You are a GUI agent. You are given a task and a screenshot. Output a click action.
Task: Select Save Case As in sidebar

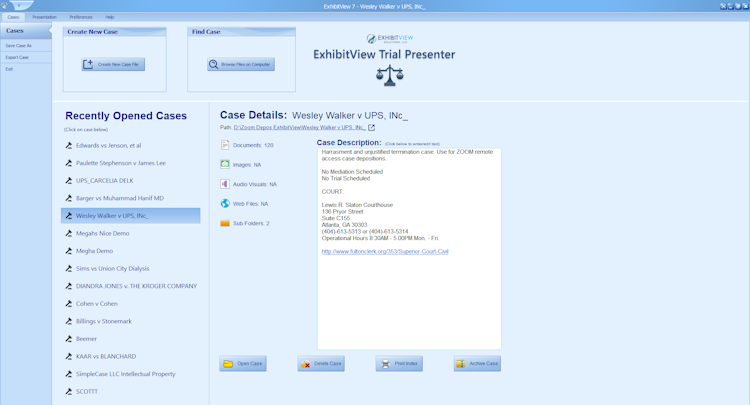point(19,45)
